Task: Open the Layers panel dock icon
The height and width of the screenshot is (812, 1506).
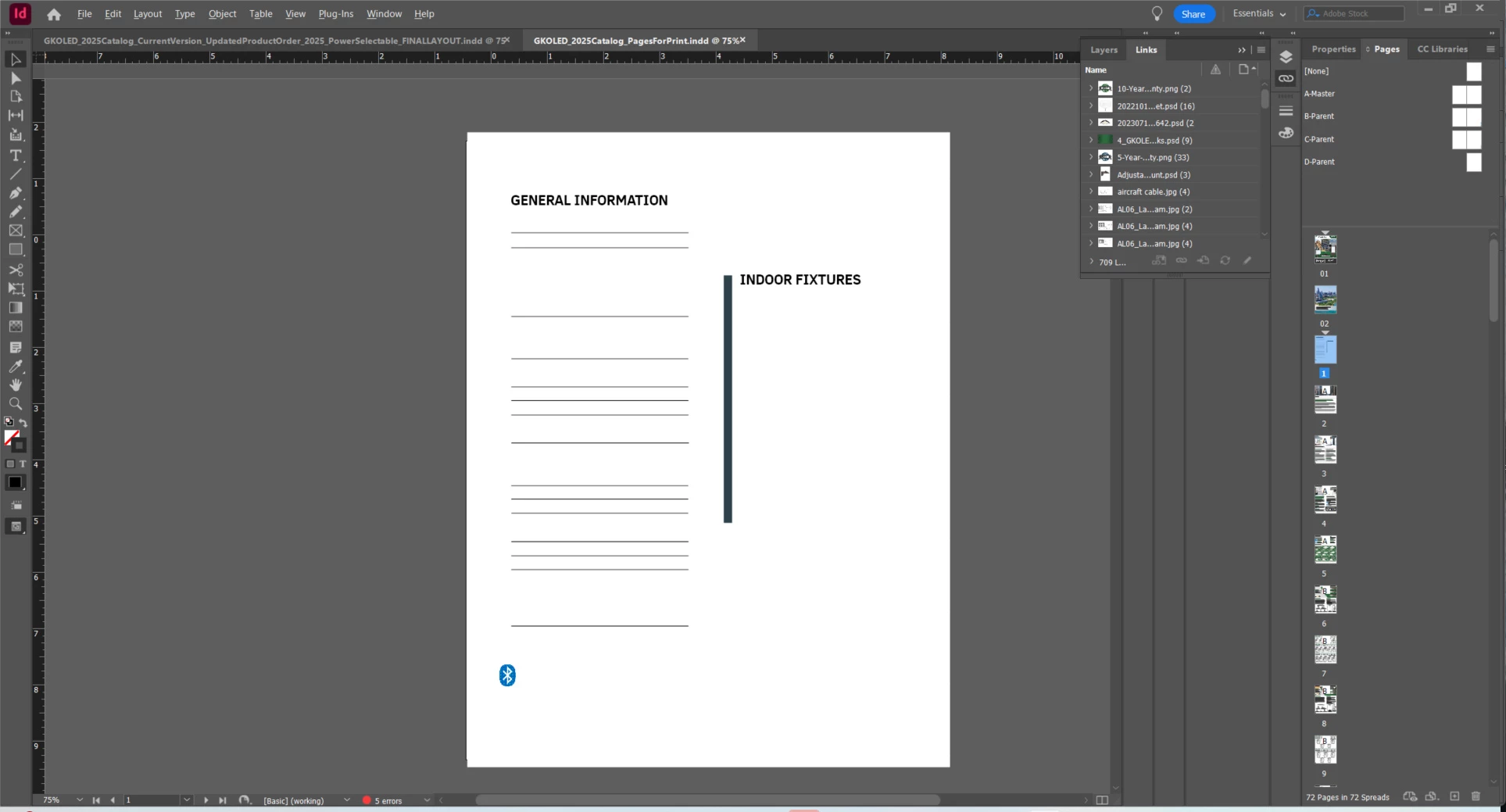Action: [x=1286, y=57]
